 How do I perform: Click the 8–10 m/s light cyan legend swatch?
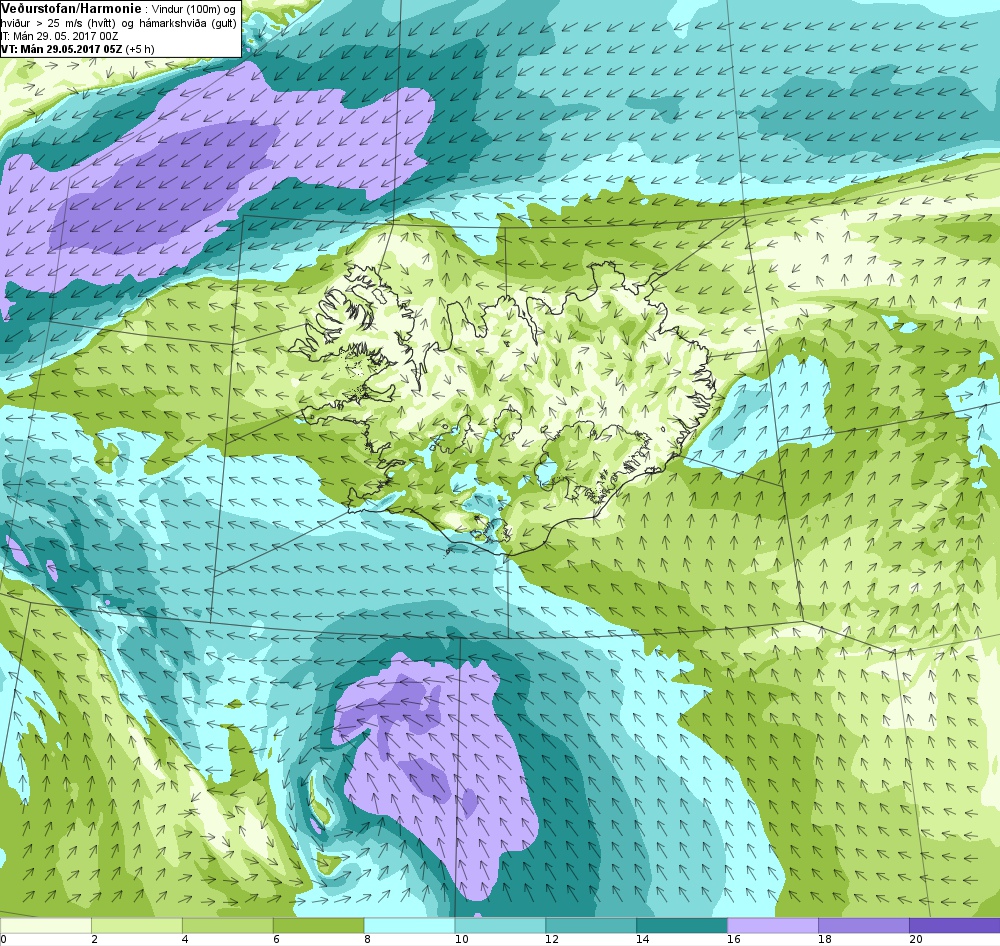409,925
